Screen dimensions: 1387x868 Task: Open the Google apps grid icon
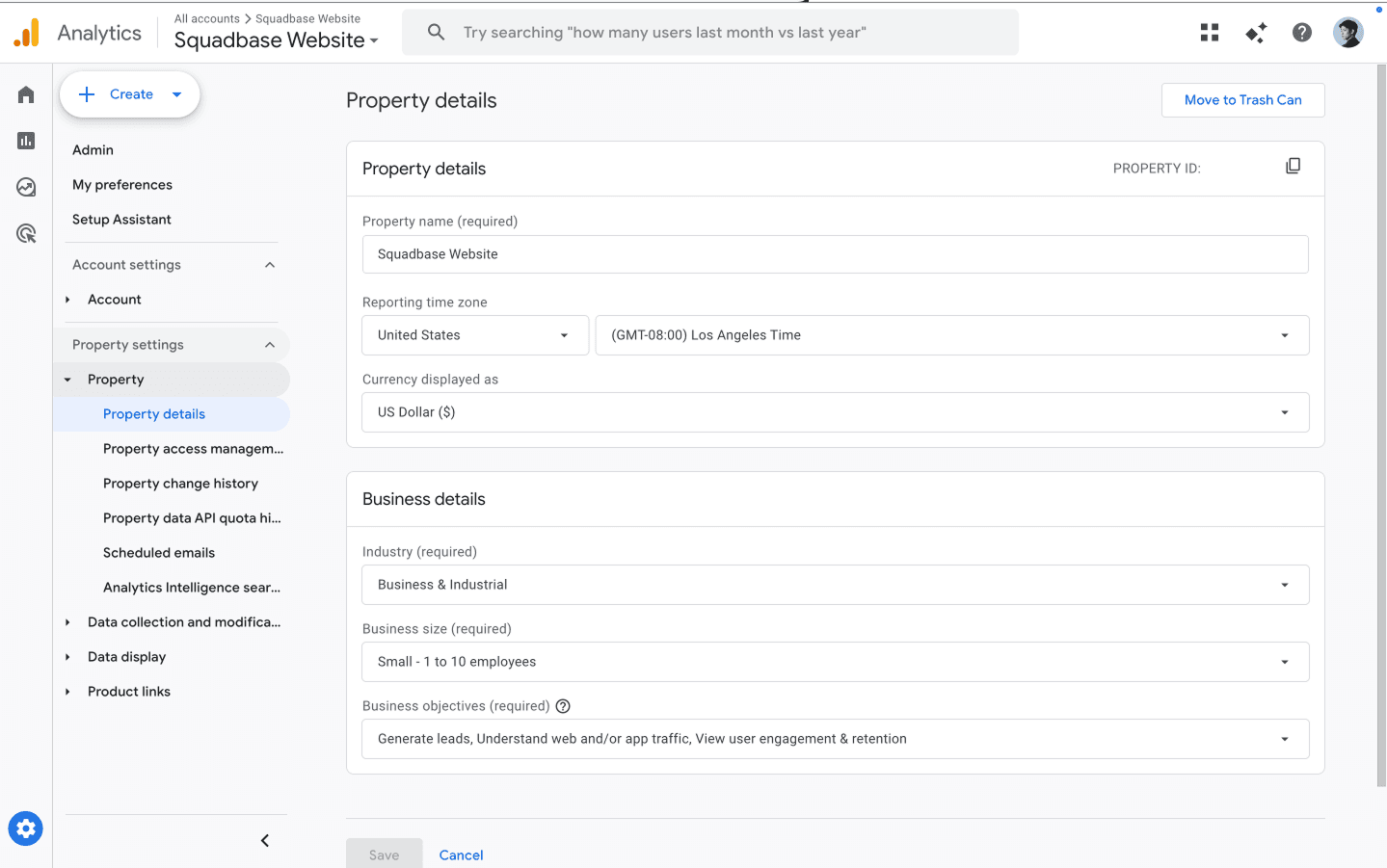coord(1209,32)
